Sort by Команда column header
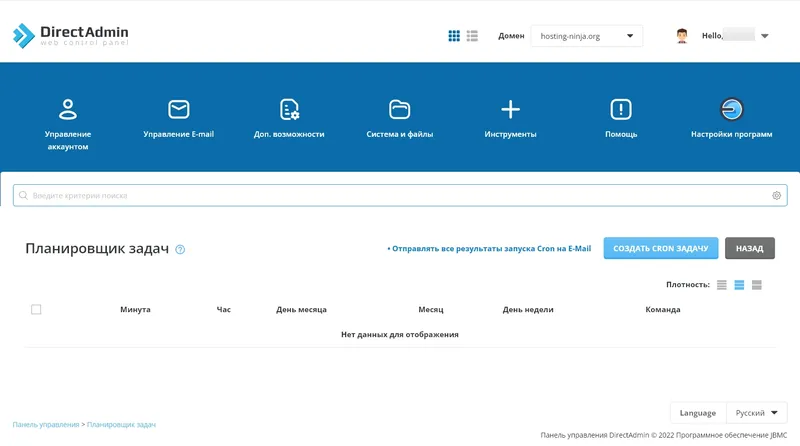 tap(663, 309)
